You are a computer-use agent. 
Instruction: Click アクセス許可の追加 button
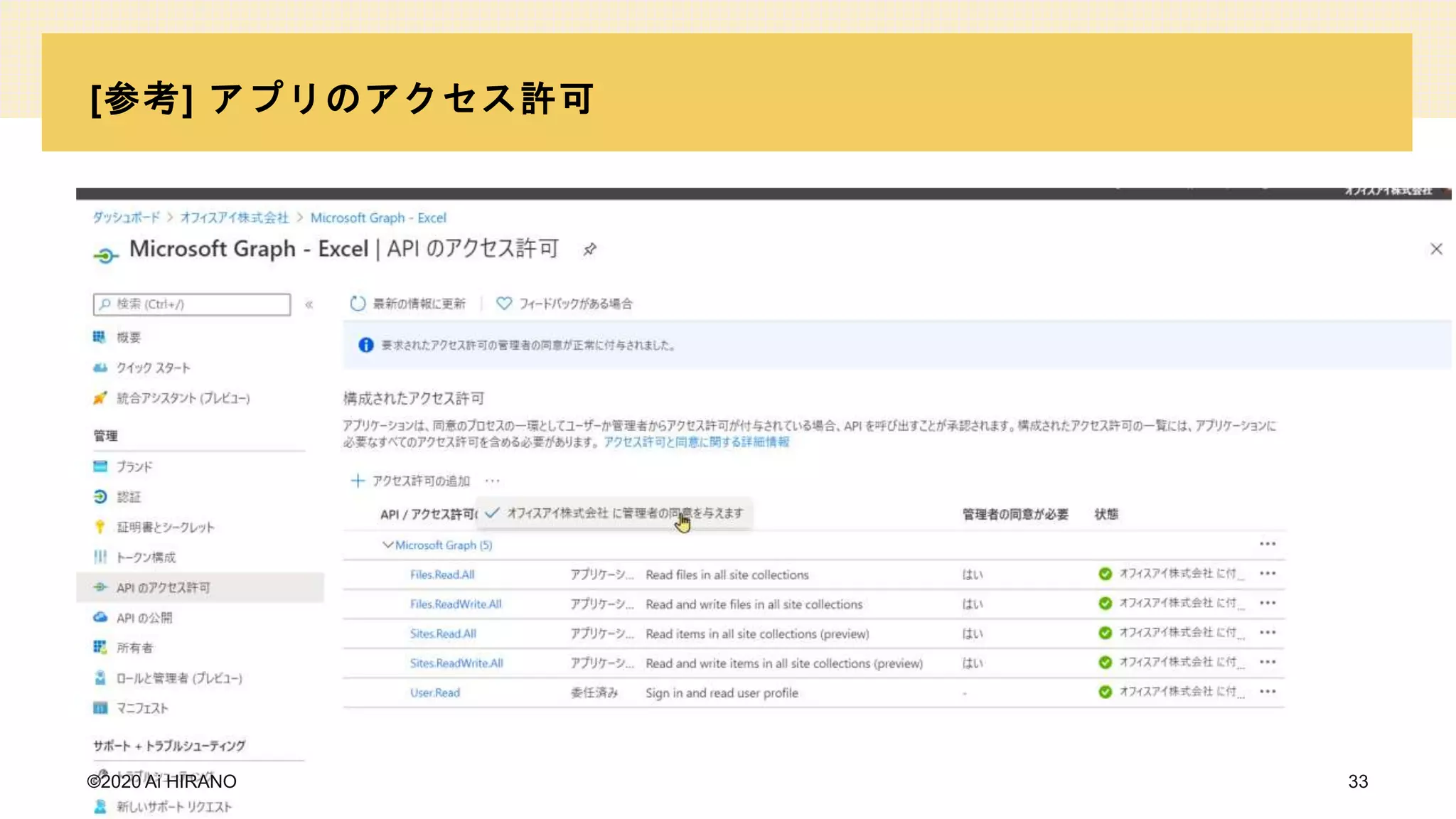411,481
